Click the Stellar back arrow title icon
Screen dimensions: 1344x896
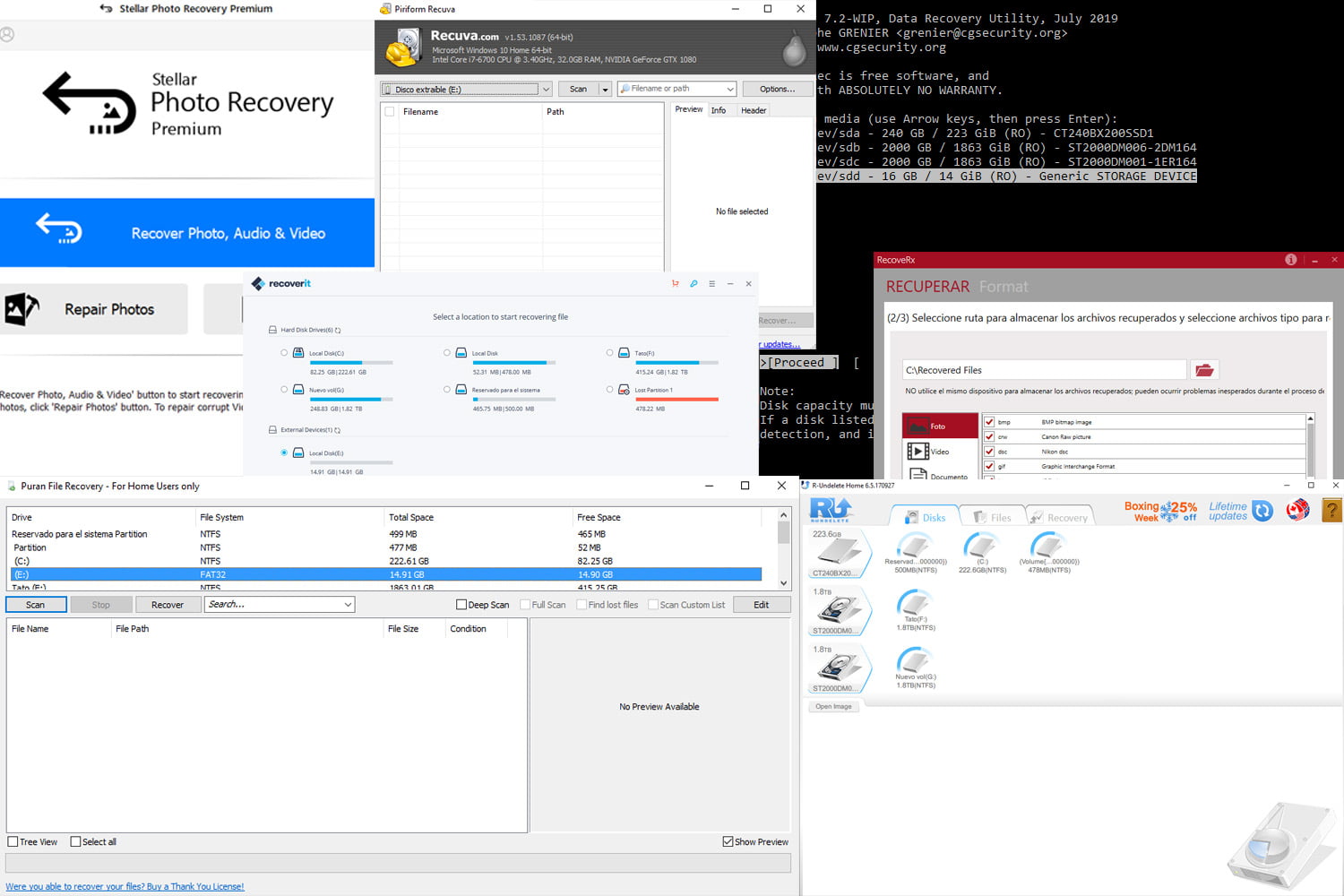point(106,9)
